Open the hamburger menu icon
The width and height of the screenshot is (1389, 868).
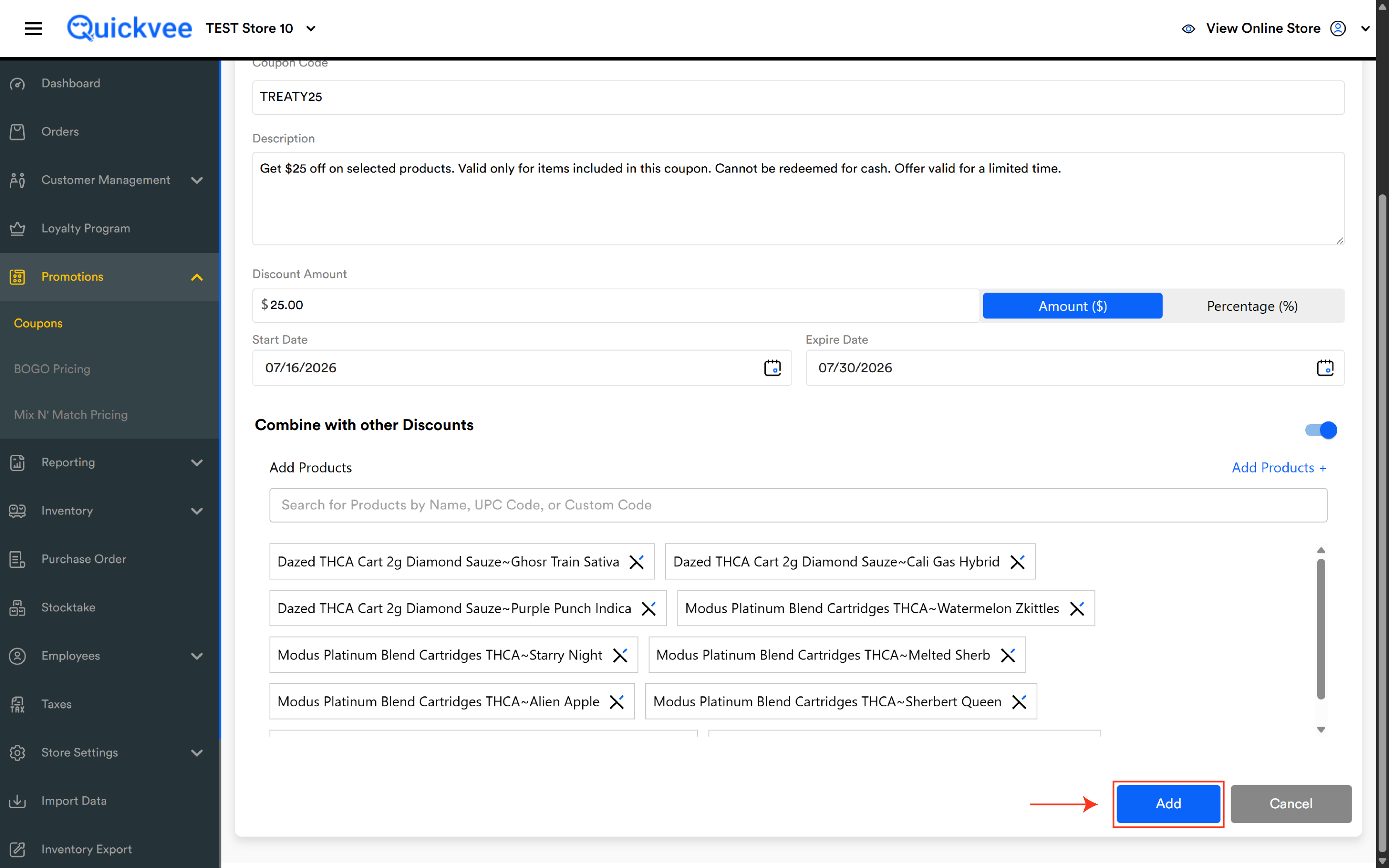click(33, 28)
